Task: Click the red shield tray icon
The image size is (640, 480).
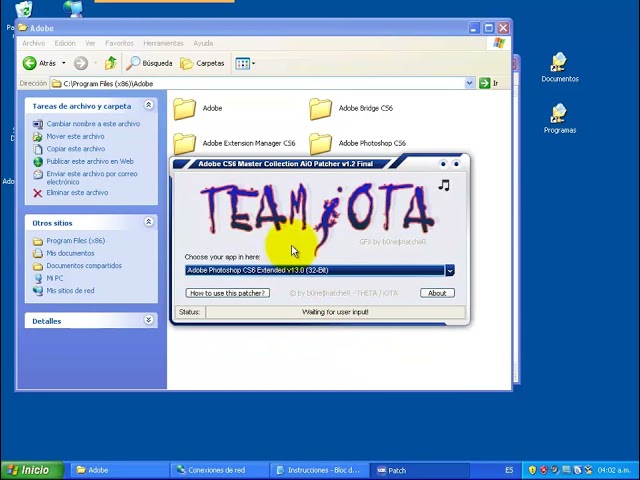Action: pos(544,470)
